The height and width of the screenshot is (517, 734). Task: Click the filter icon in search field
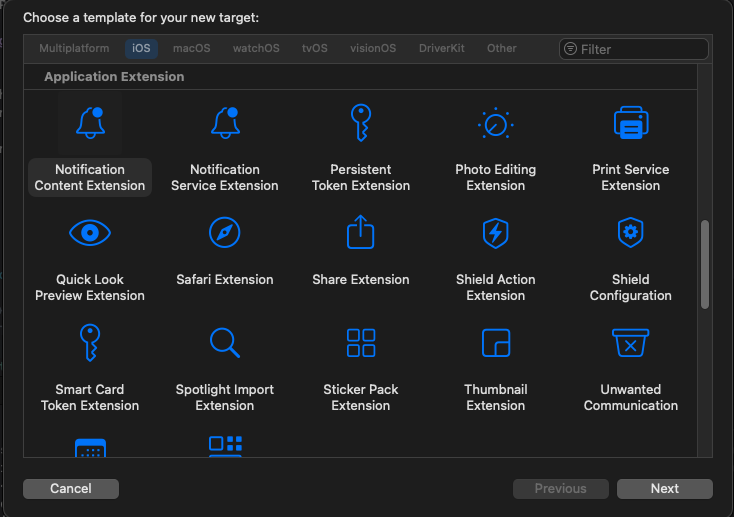pyautogui.click(x=570, y=48)
